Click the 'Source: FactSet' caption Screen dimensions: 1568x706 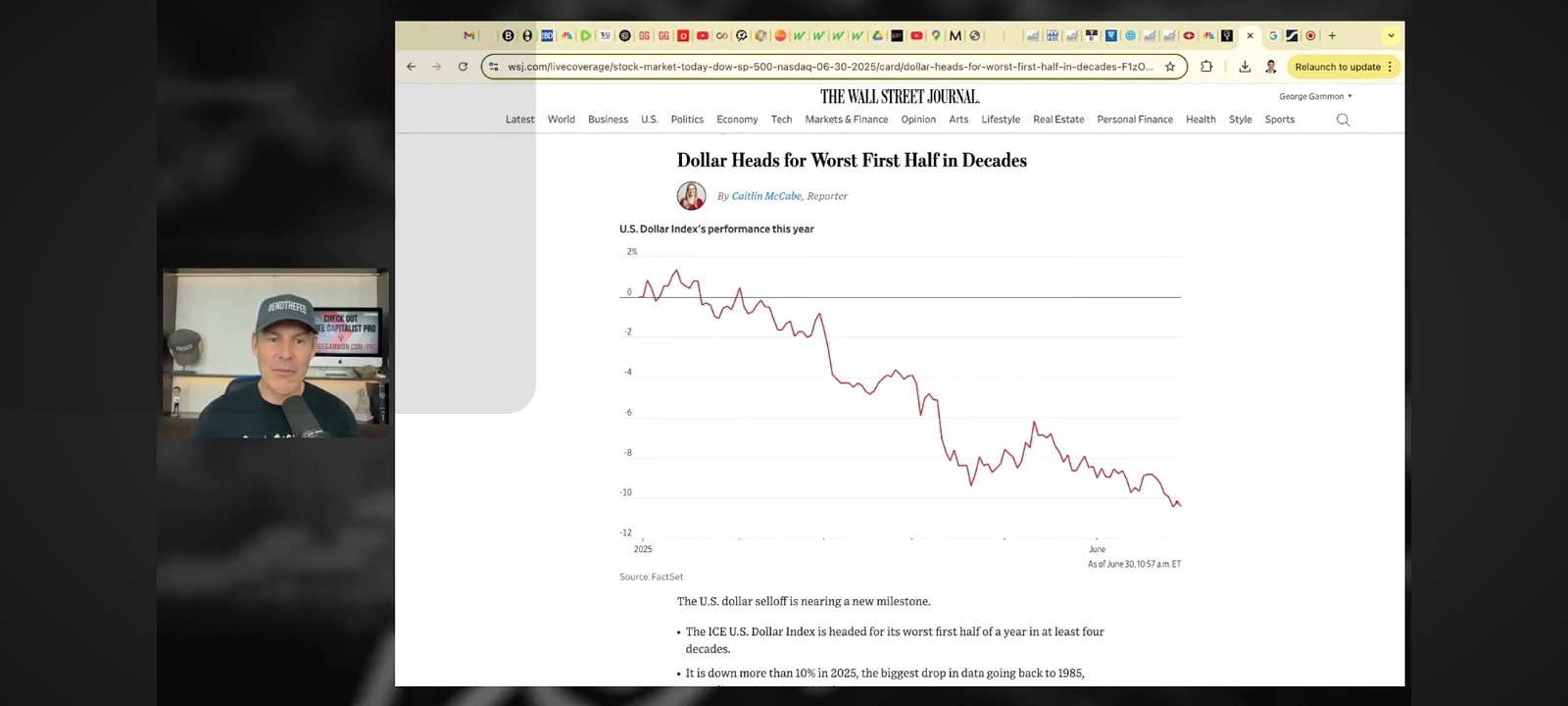[652, 577]
